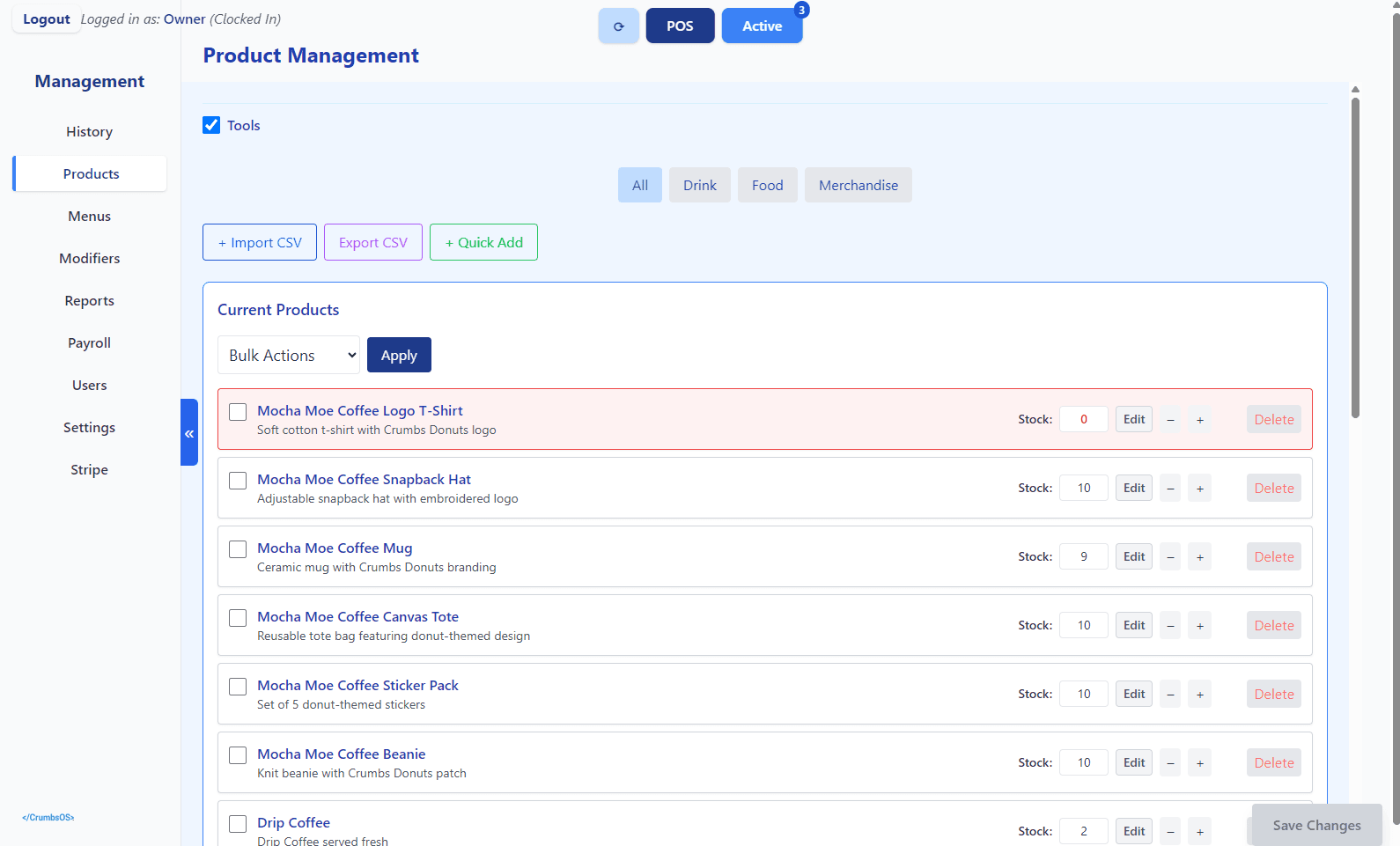Open the Bulk Actions dropdown
Screen dimensions: 1400x846
[x=289, y=355]
